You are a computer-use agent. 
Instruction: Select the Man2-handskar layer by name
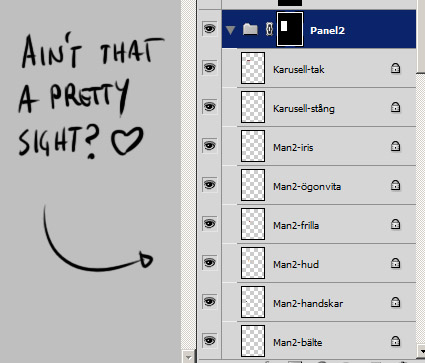308,303
